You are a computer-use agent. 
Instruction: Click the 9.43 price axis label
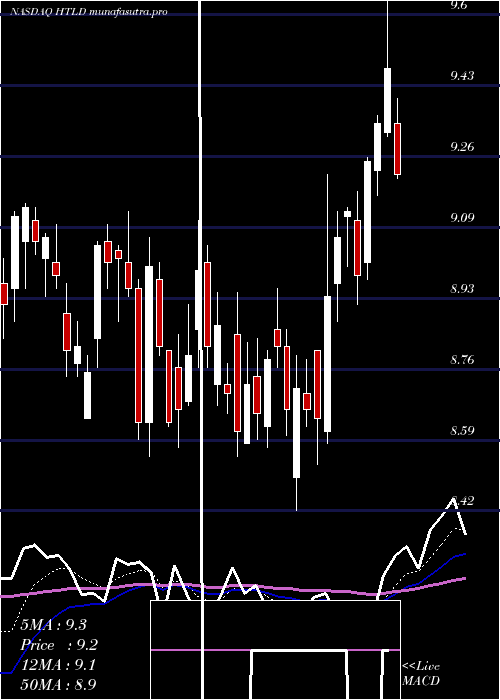click(462, 76)
